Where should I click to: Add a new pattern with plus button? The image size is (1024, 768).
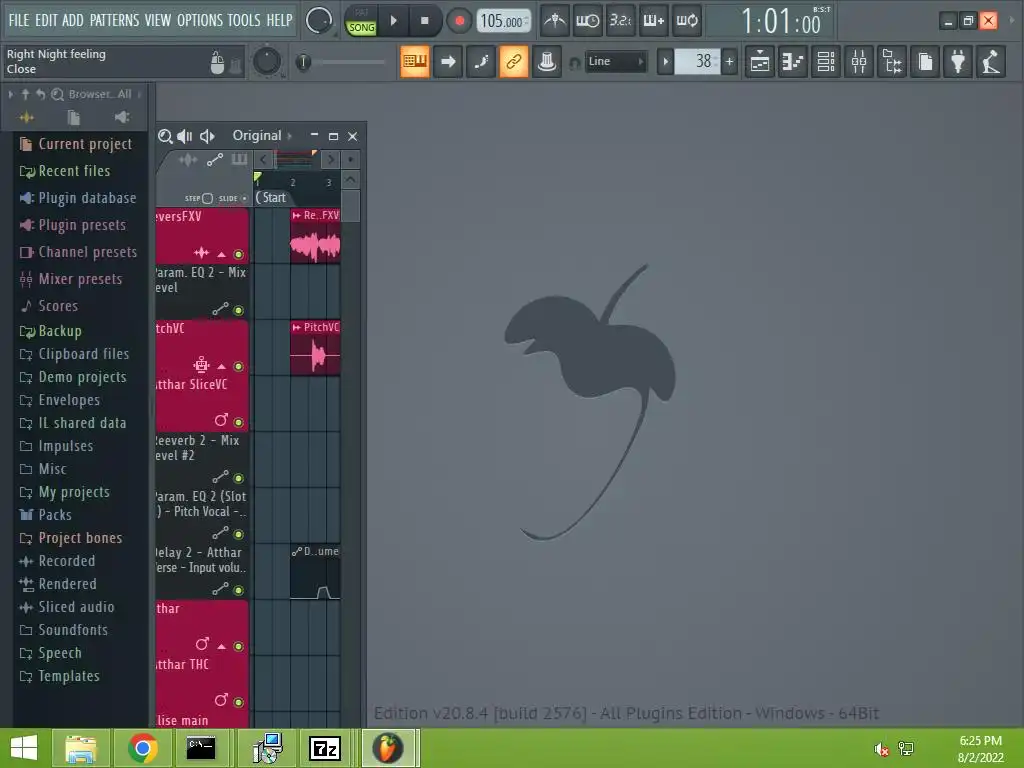[729, 62]
